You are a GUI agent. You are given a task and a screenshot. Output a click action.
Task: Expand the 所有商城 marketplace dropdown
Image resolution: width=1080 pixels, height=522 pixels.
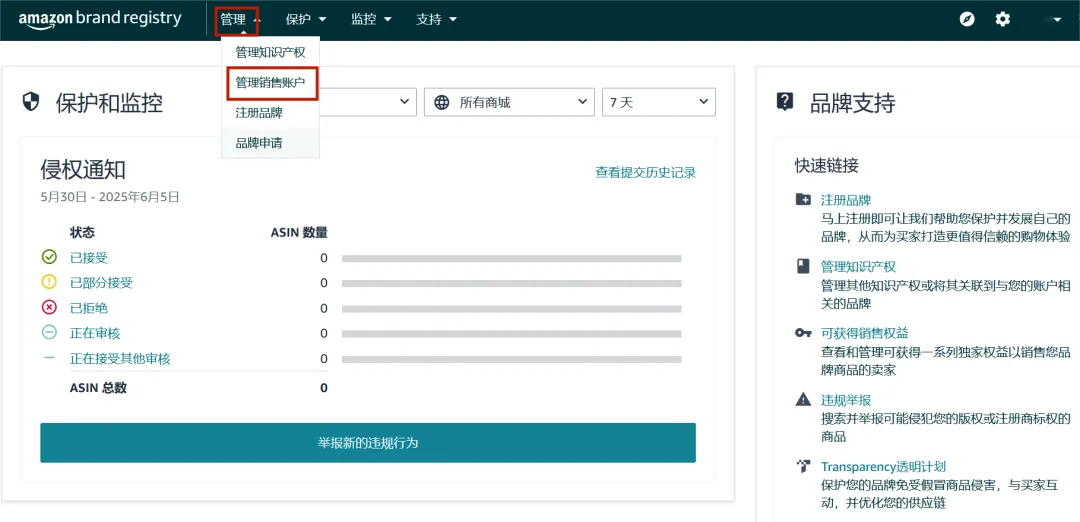tap(509, 102)
